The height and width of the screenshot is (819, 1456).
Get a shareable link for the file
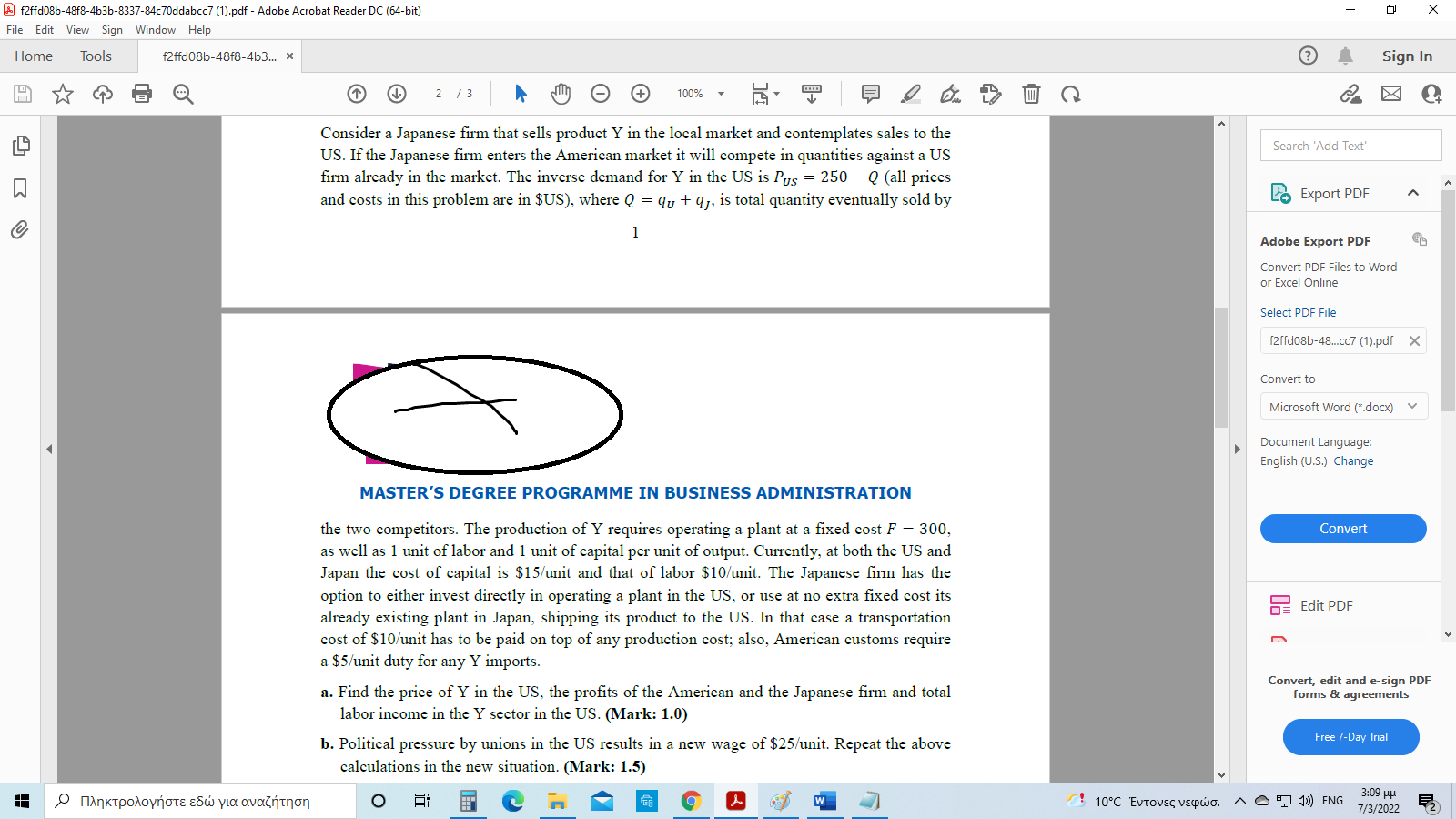coord(1350,94)
